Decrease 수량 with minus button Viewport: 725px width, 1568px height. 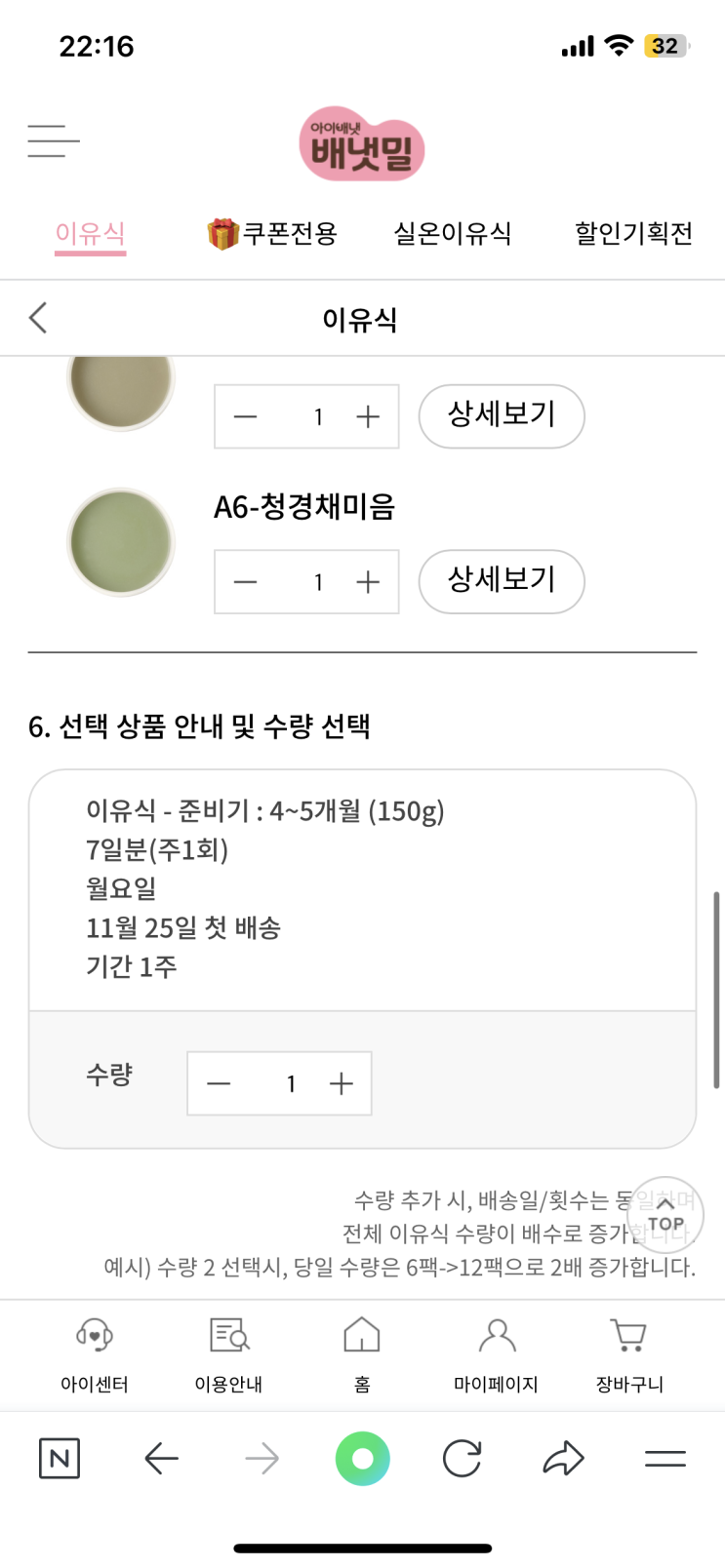click(220, 1083)
